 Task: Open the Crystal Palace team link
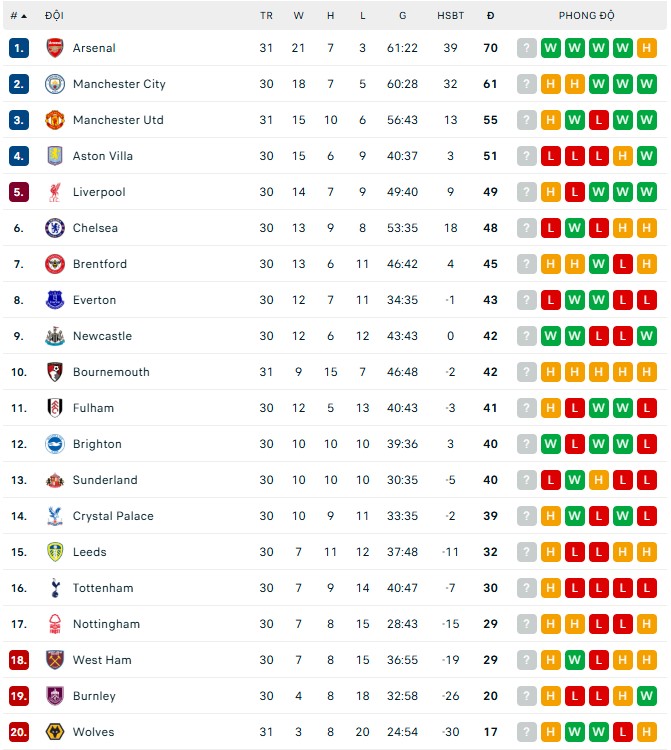(113, 516)
